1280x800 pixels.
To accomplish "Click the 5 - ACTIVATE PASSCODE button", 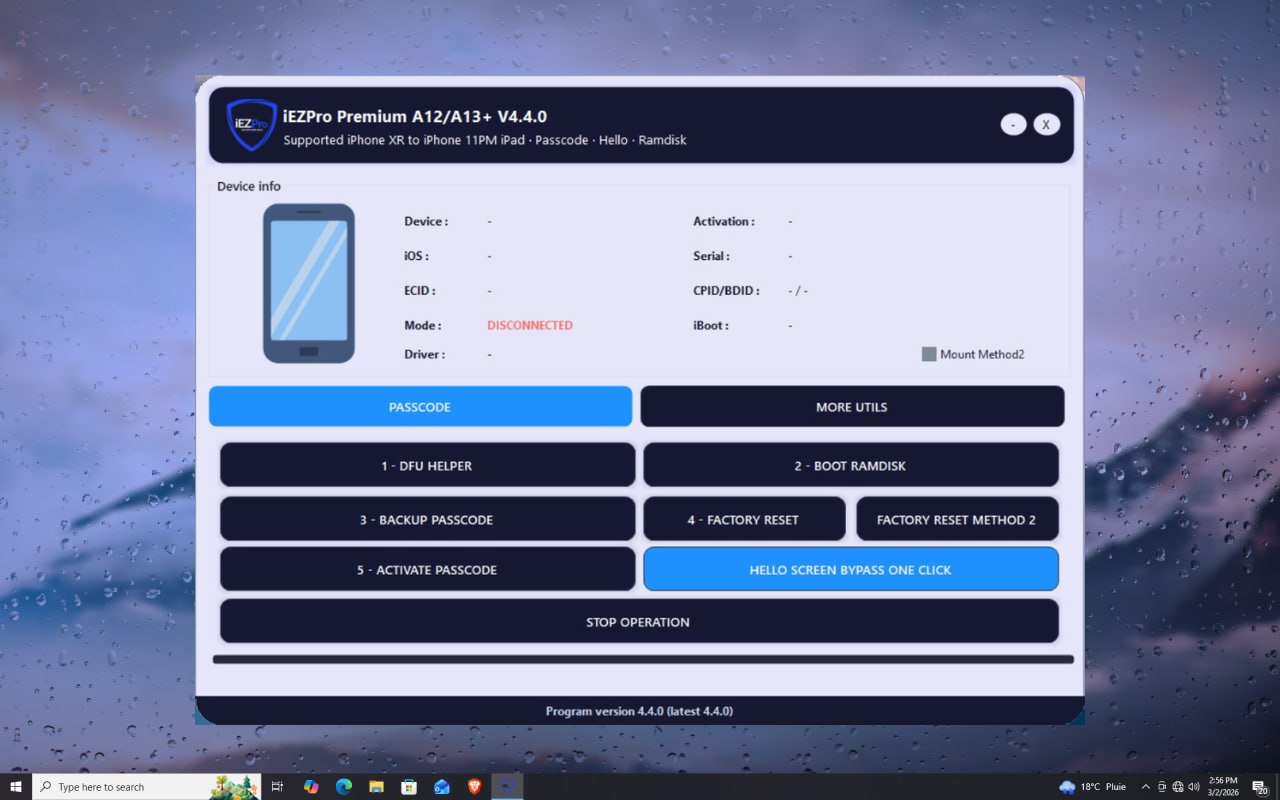I will (x=427, y=569).
